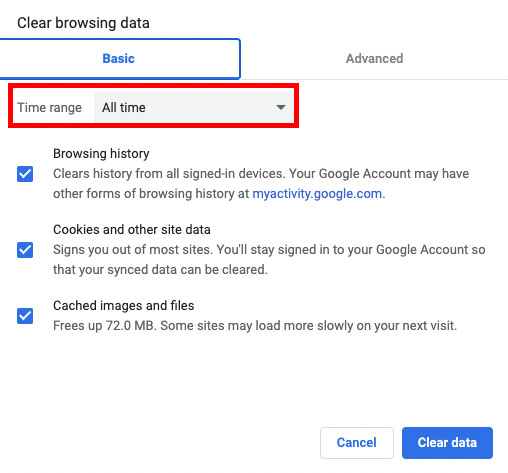Click the Clear browsing data dialog title
Viewport: 508px width, 473px height.
83,23
